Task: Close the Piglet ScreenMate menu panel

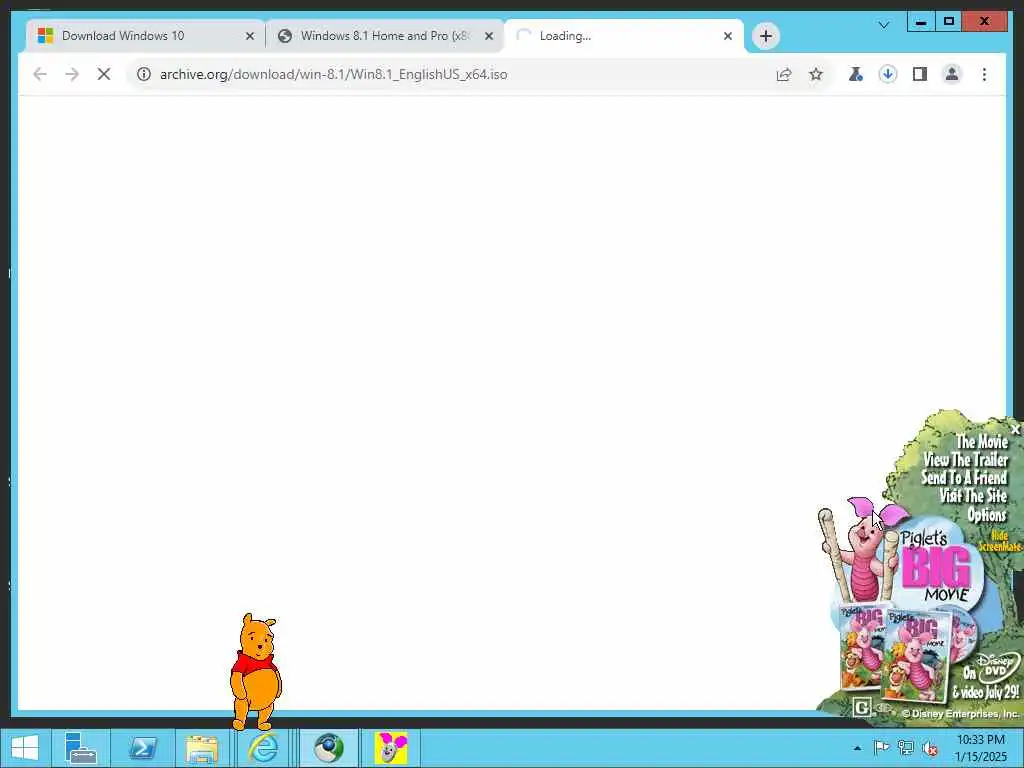Action: click(1015, 429)
